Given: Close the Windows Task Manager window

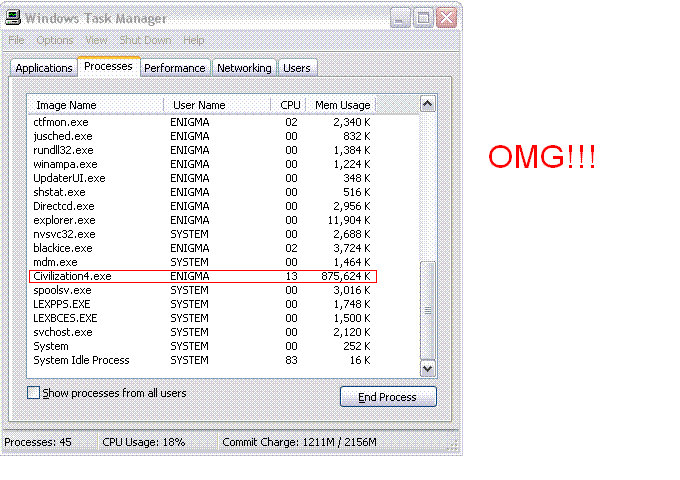Looking at the screenshot, I should pyautogui.click(x=446, y=18).
